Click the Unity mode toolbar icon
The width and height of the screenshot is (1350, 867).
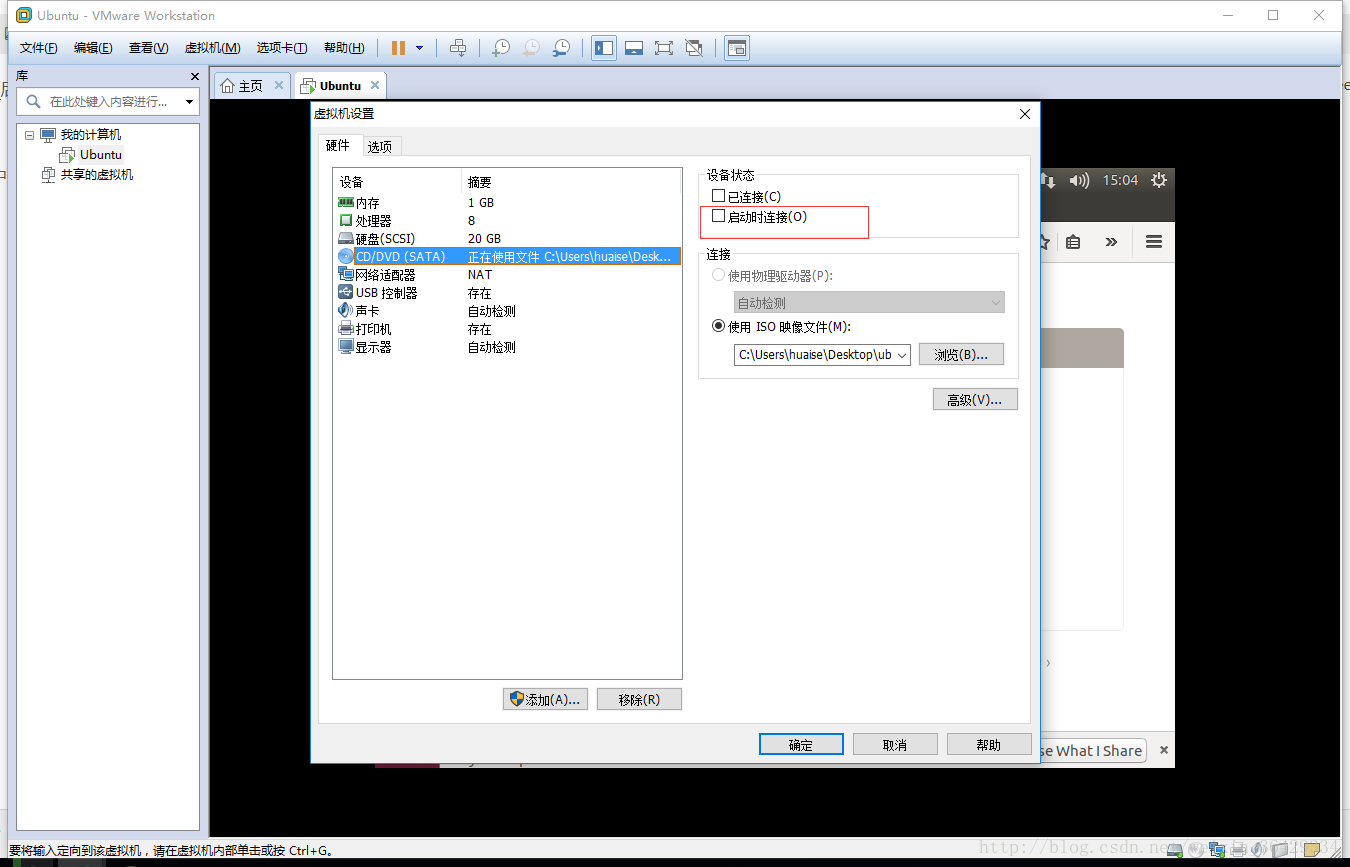coord(695,48)
